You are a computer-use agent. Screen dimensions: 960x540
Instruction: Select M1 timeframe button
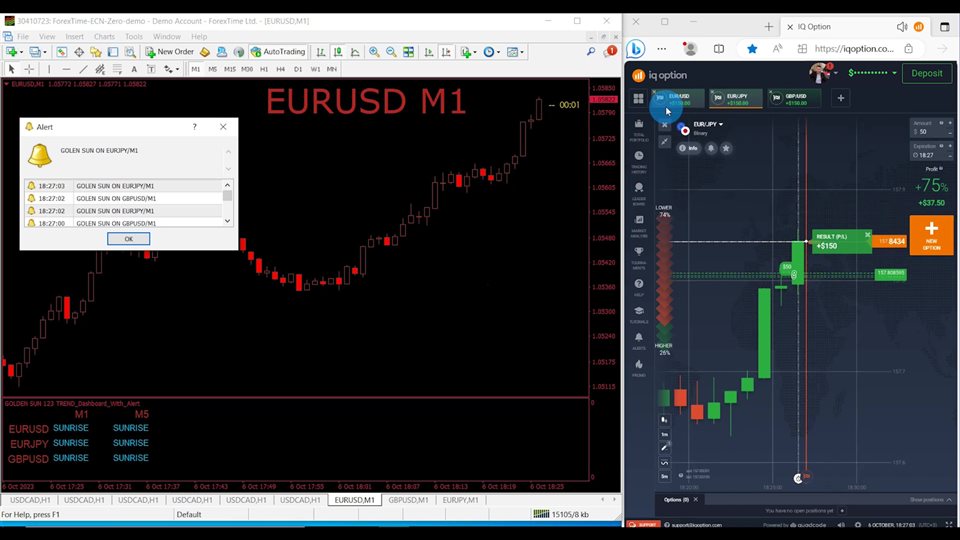(195, 69)
